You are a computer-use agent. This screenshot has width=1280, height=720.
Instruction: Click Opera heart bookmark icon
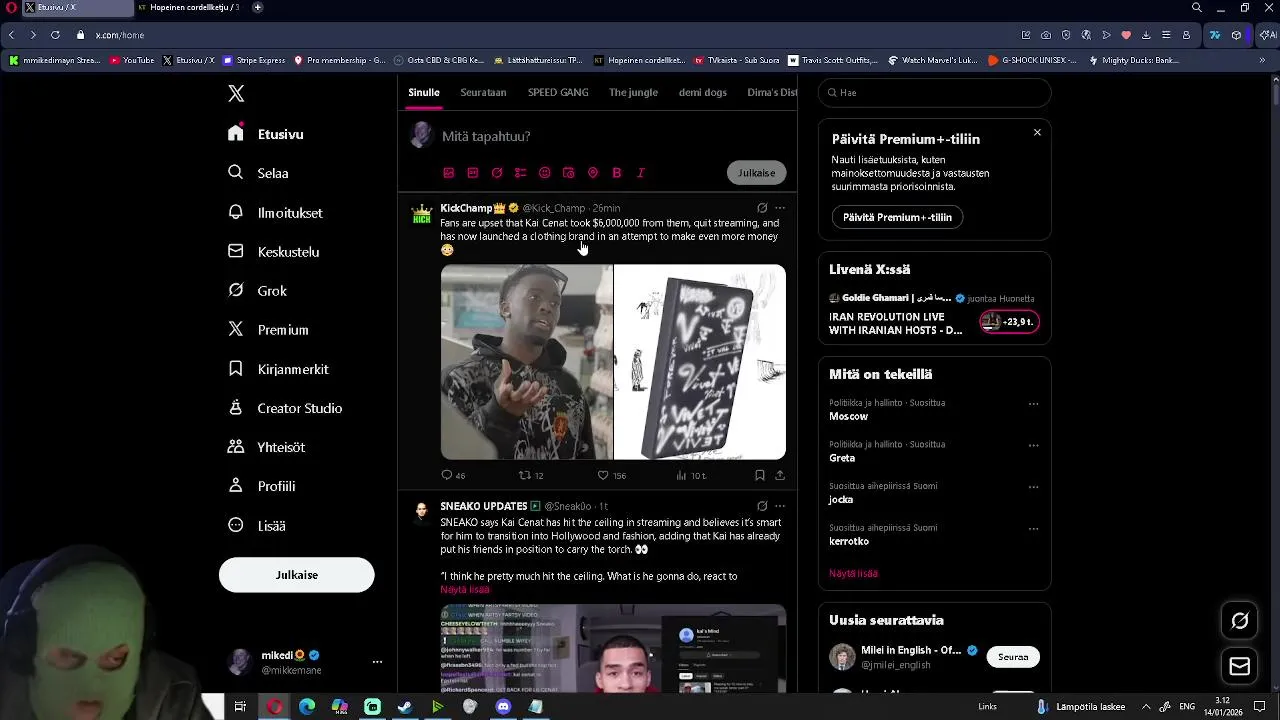click(x=1126, y=35)
